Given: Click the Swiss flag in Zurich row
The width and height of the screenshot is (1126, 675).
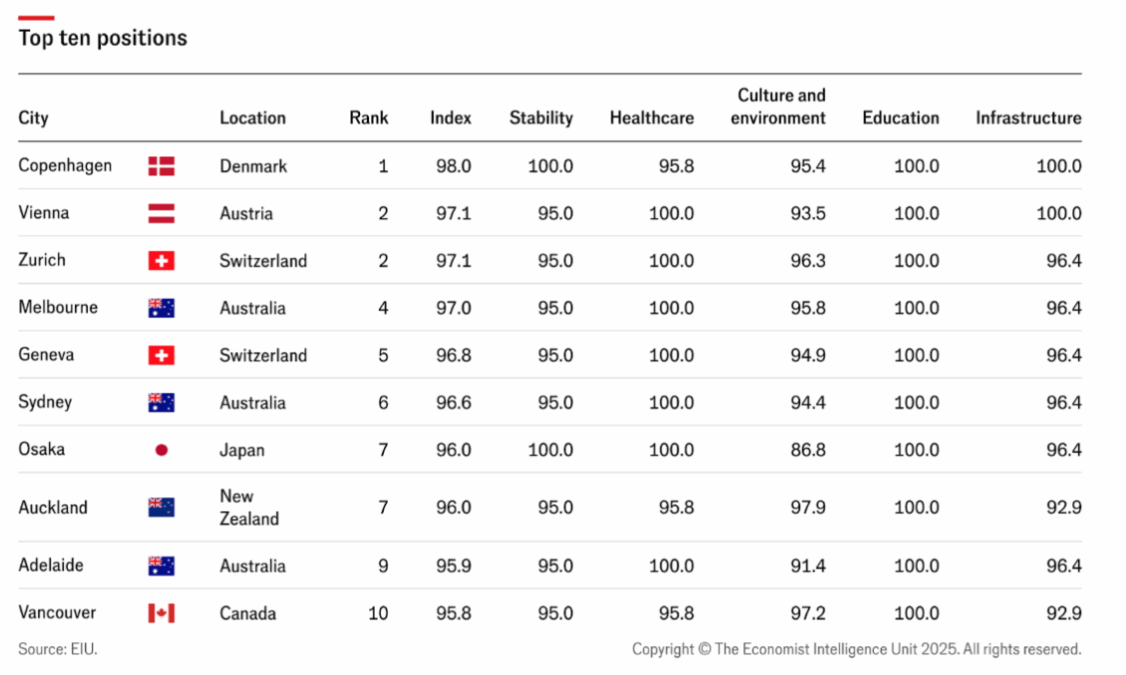Looking at the screenshot, I should (x=161, y=261).
